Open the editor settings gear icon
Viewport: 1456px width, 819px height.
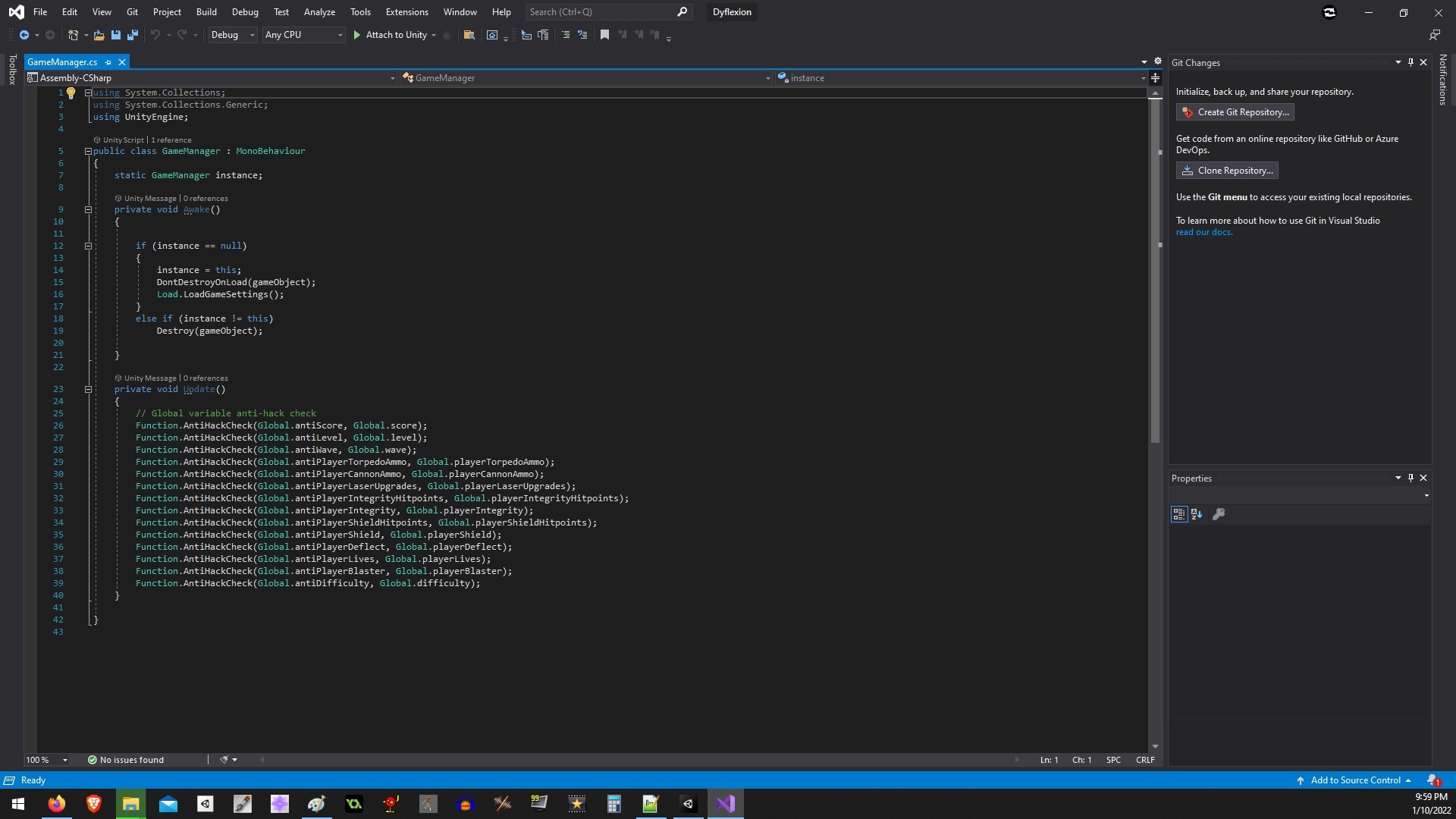(1158, 61)
